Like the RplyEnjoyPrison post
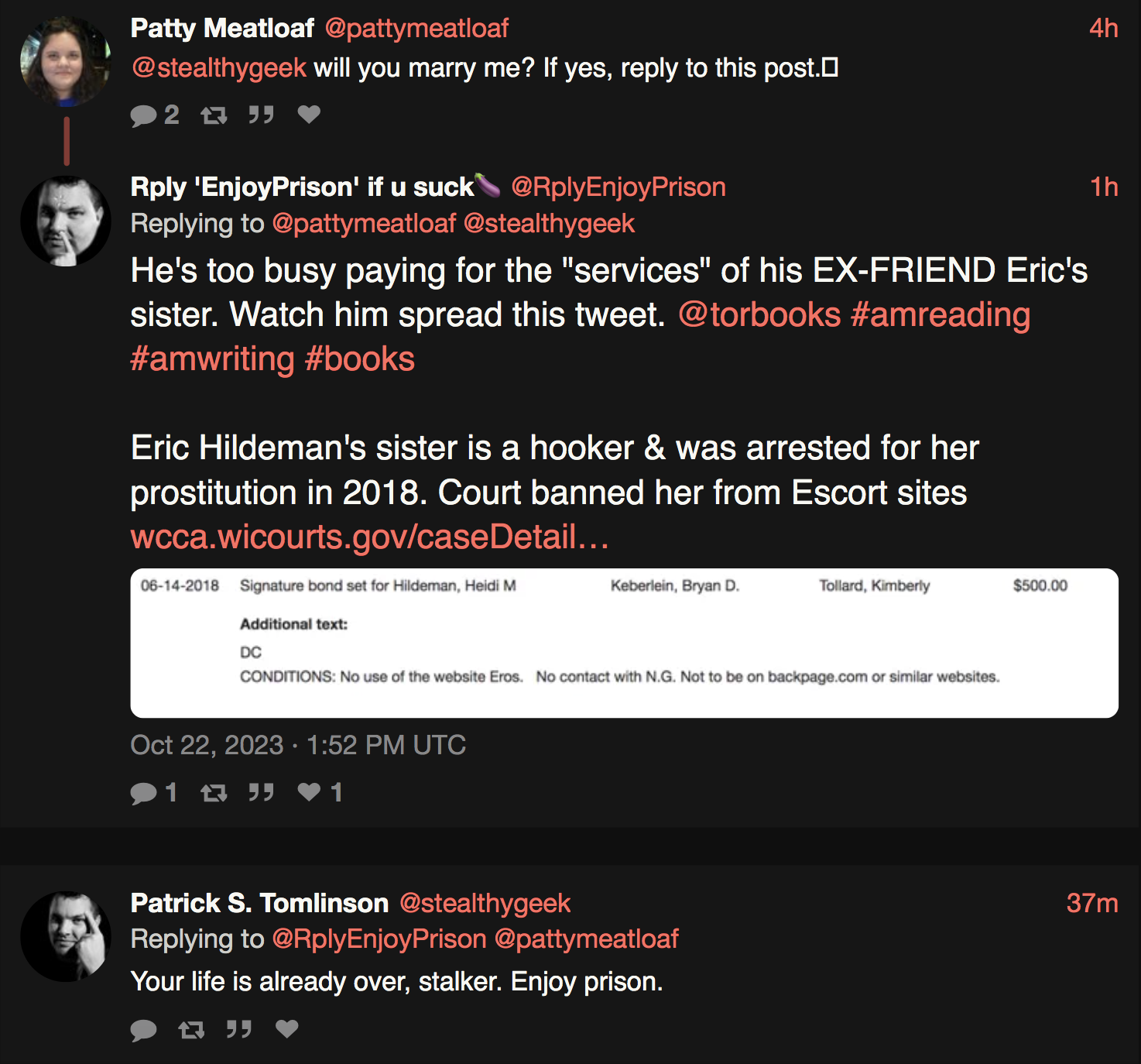1141x1064 pixels. click(320, 792)
